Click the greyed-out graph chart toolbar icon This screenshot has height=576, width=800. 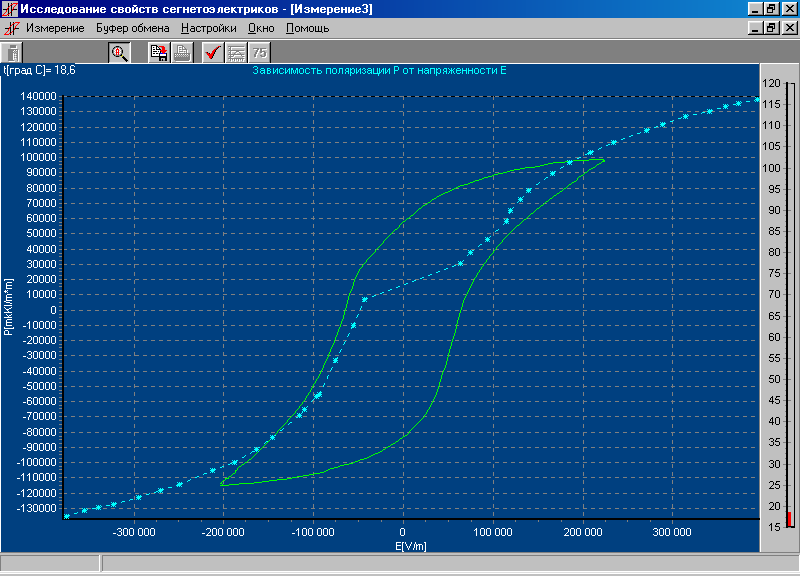[x=236, y=53]
